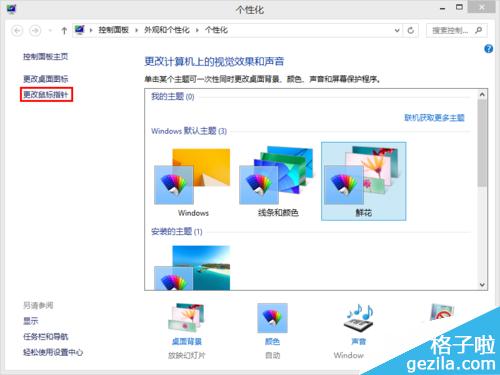Open the Screen Saver icon
This screenshot has width=500, height=375.
tap(442, 312)
